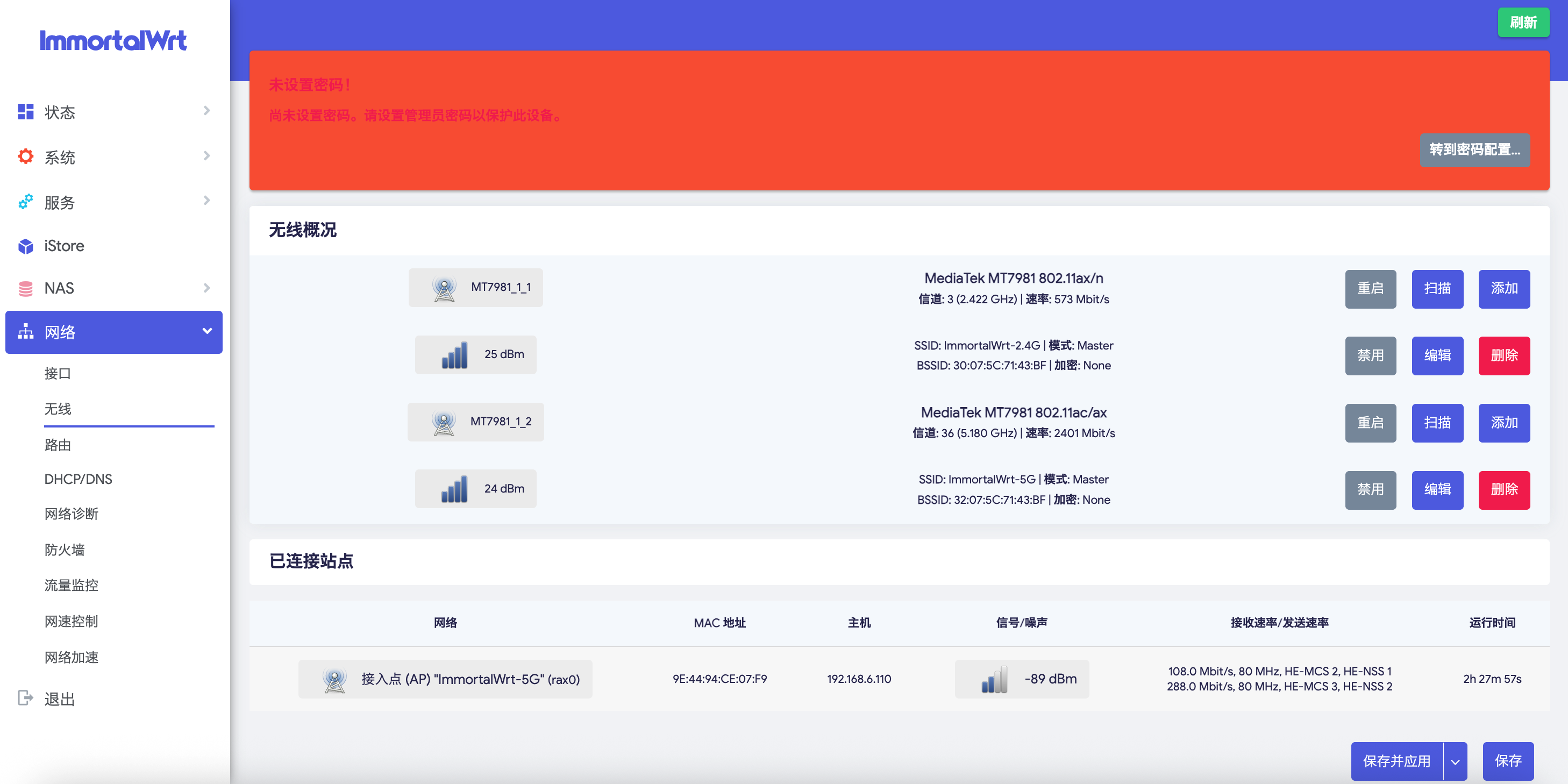The image size is (1568, 784).
Task: Click the MT7981_1_2 radio antenna icon
Action: coord(444,422)
